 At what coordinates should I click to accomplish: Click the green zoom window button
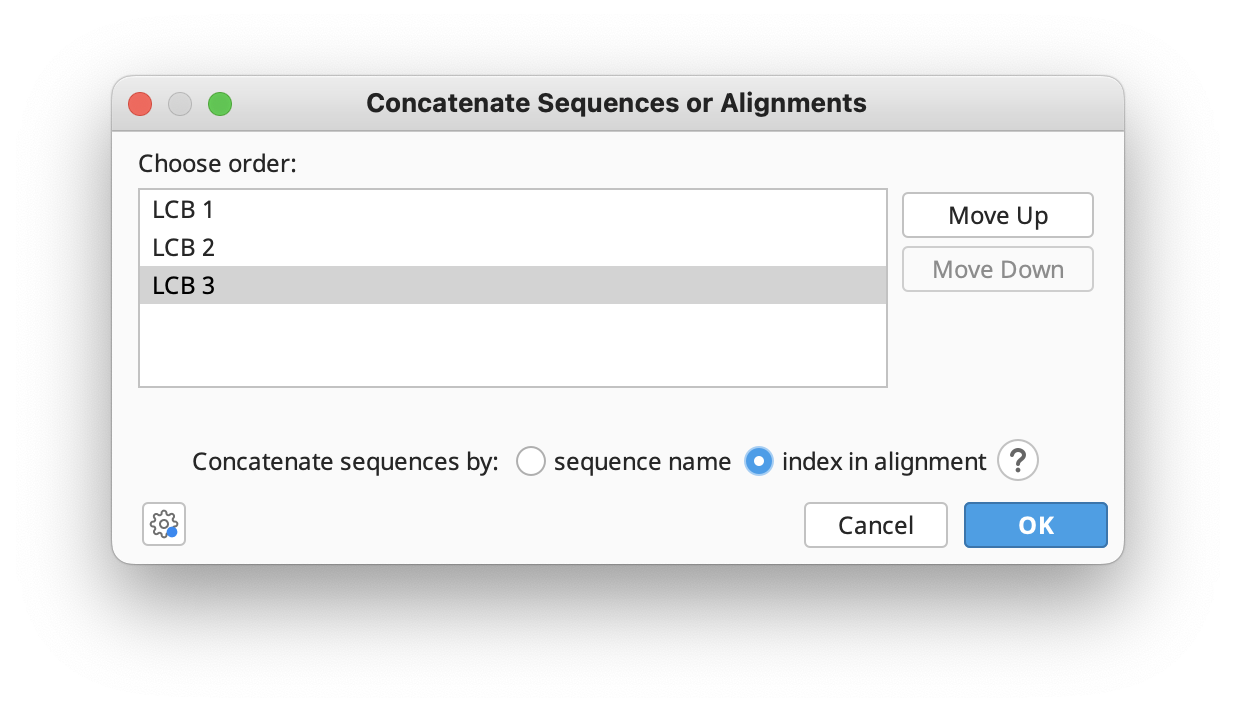[220, 104]
